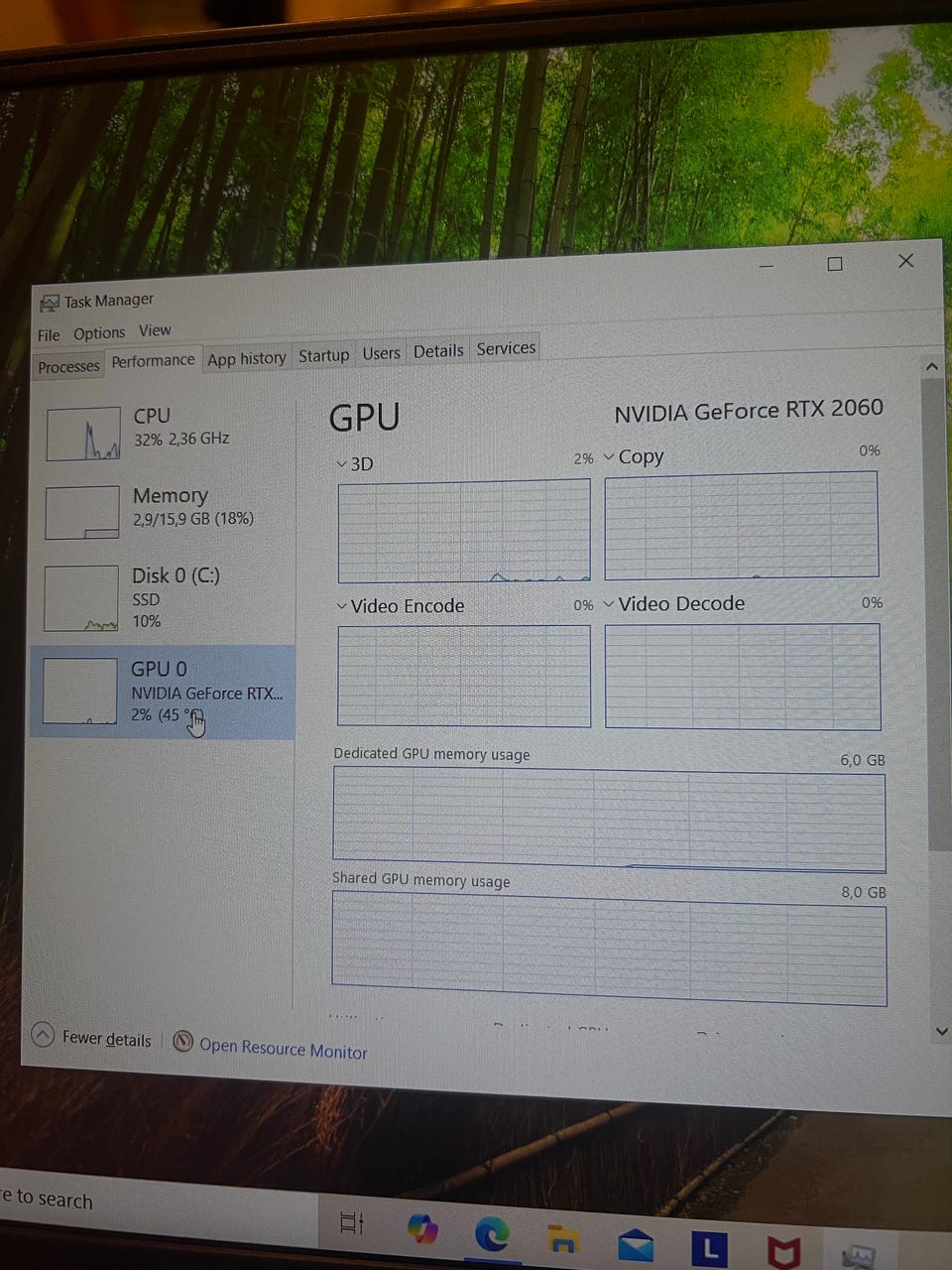The image size is (952, 1270).
Task: Click the Task Manager title bar icon
Action: 50,302
